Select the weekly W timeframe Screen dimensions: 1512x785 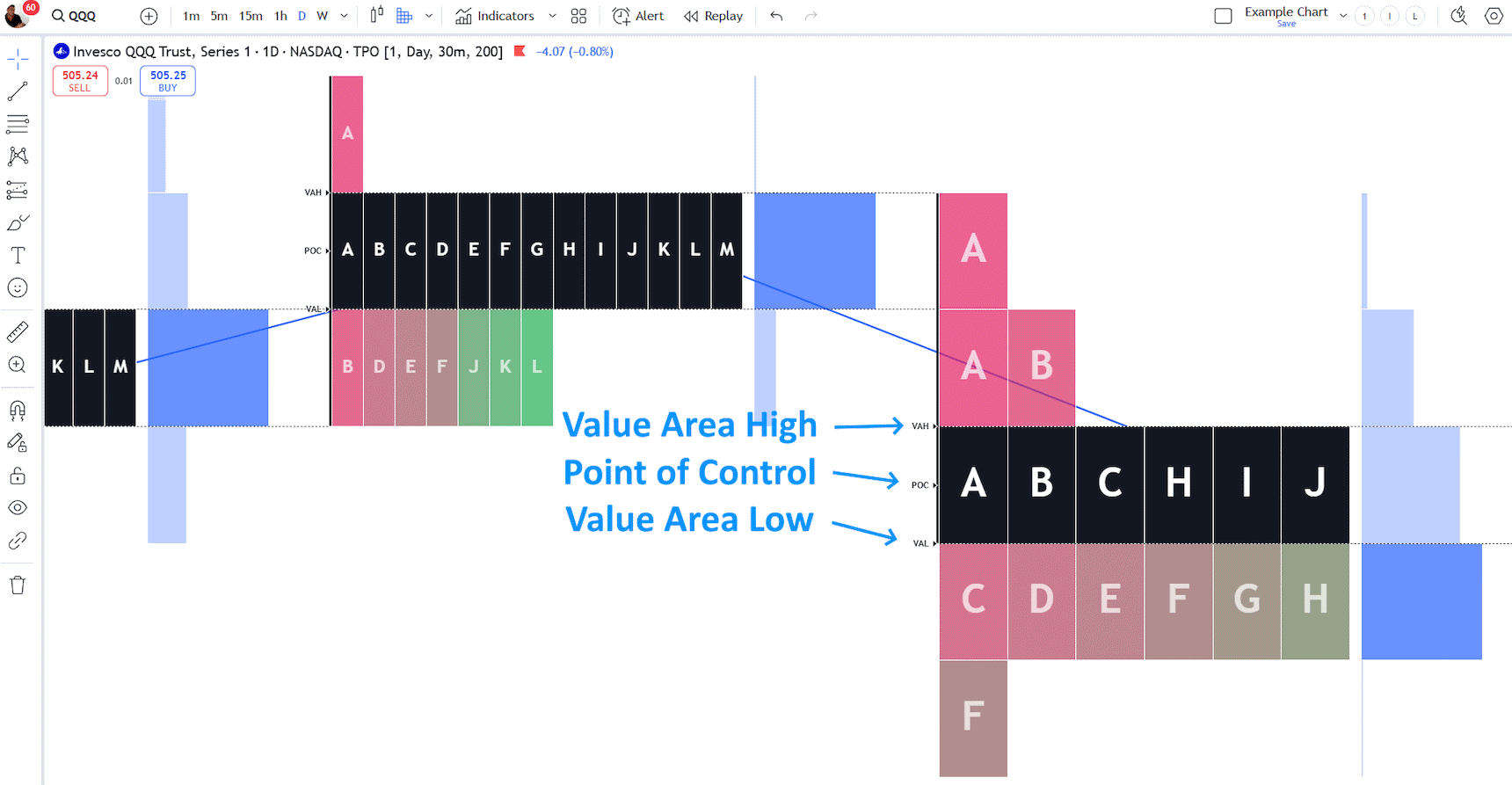click(x=322, y=15)
